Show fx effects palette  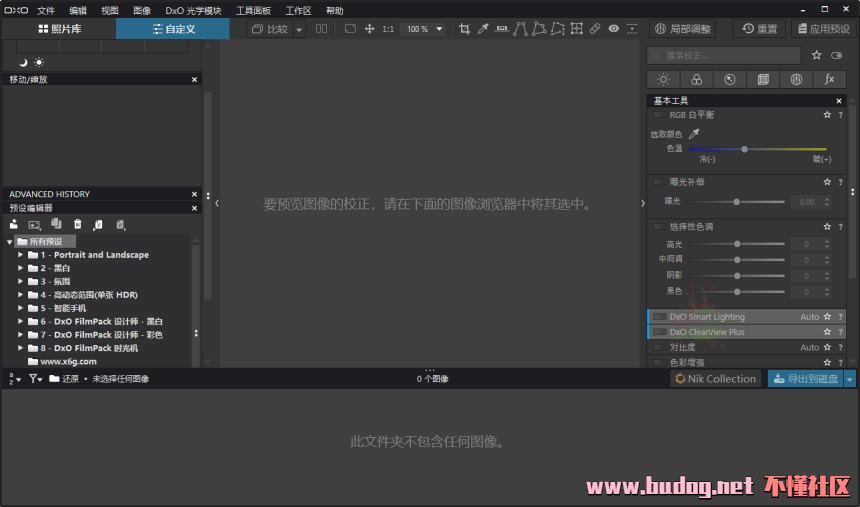coord(829,80)
